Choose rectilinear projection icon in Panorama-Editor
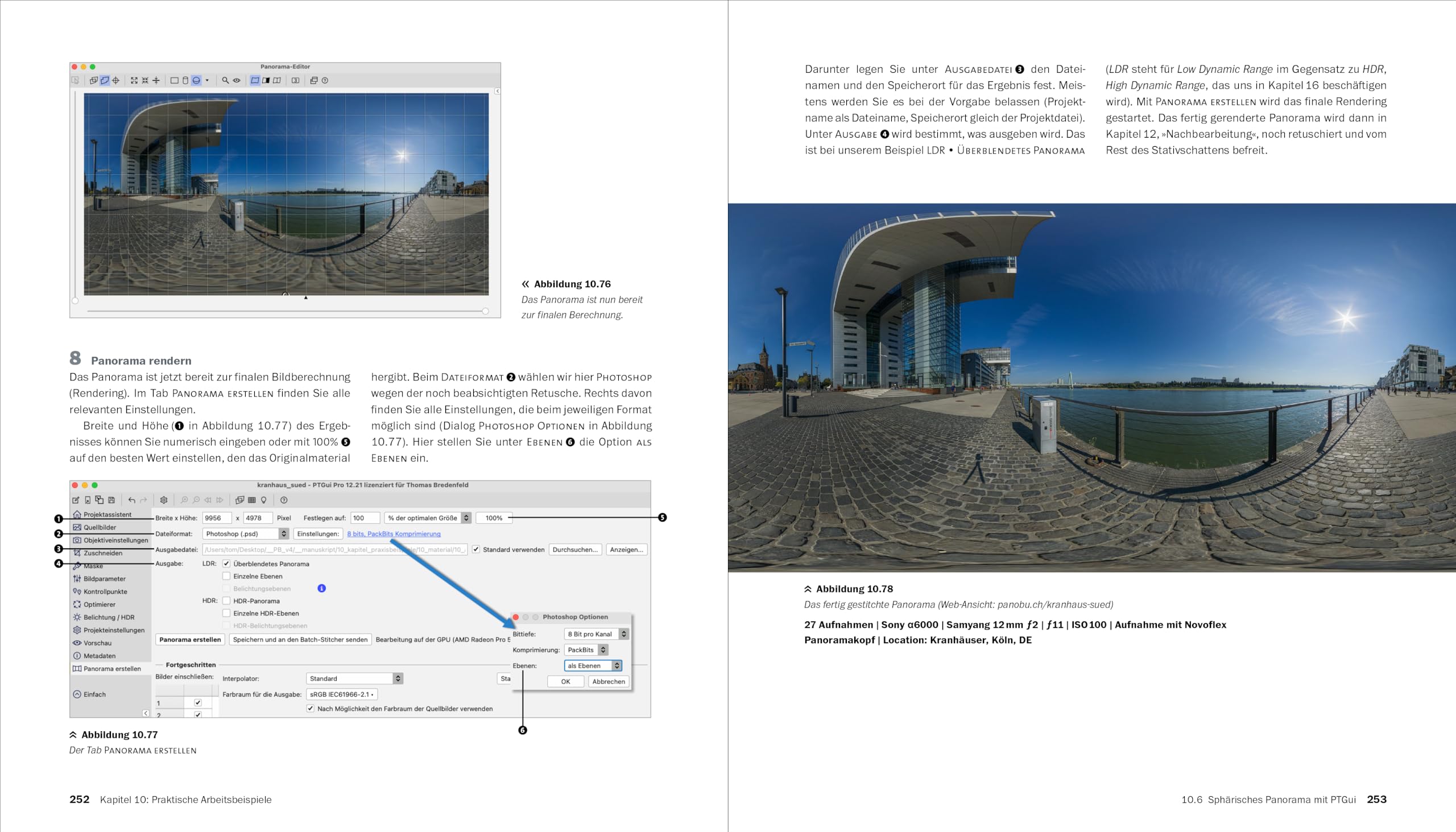 [174, 81]
